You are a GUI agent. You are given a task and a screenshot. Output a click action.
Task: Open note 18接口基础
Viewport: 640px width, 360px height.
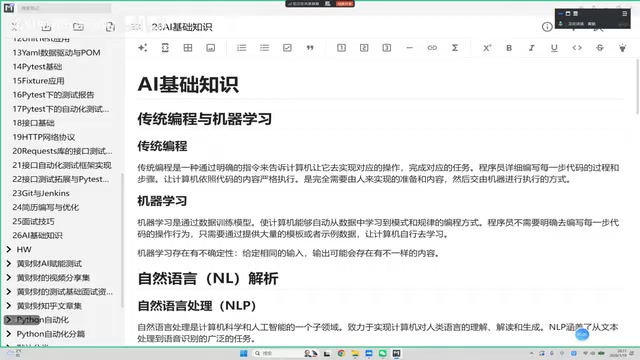pos(33,123)
